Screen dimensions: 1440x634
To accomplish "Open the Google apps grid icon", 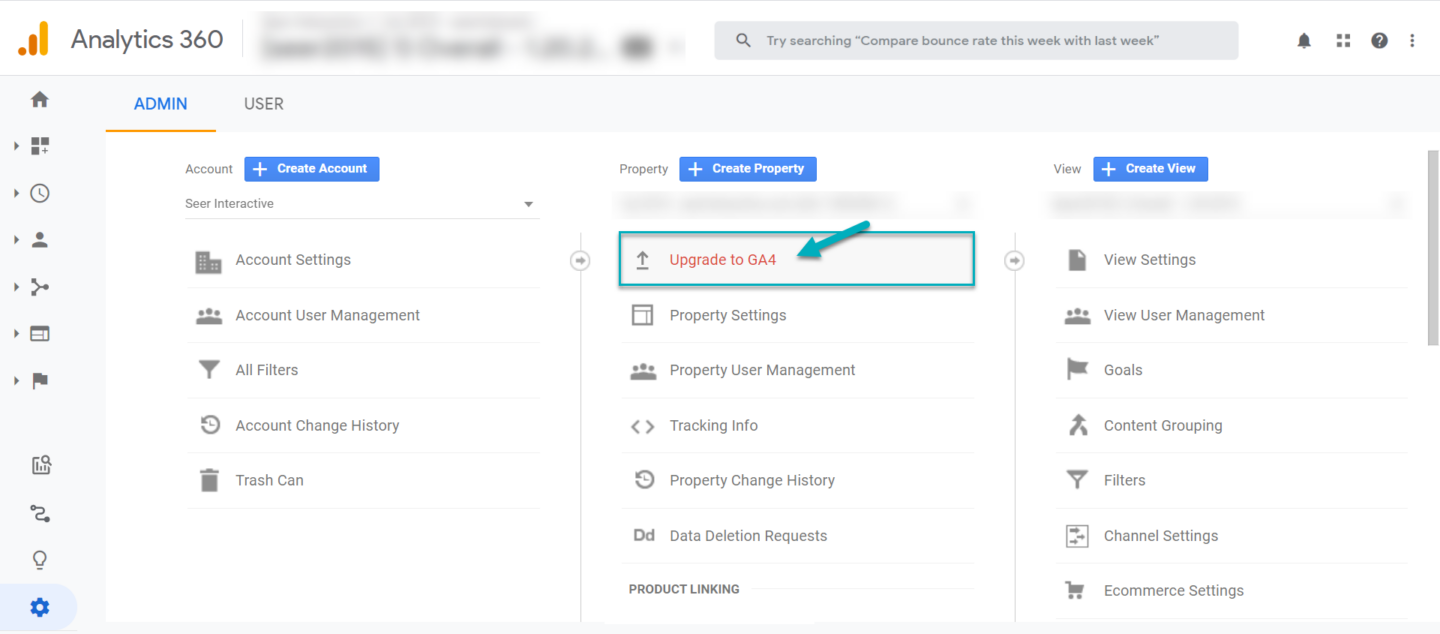I will click(1343, 41).
